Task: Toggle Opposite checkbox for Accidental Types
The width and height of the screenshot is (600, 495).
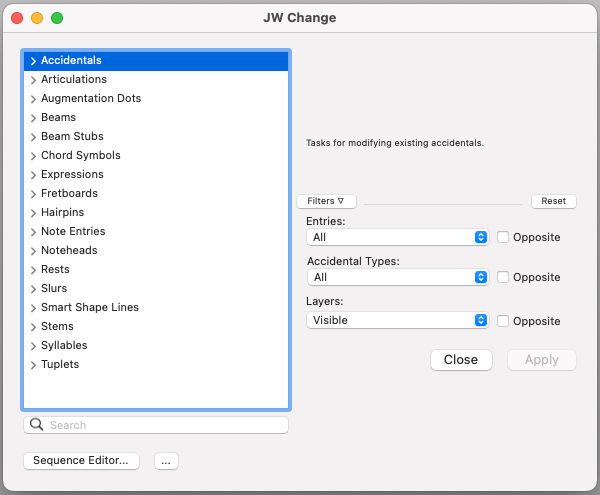Action: point(502,277)
